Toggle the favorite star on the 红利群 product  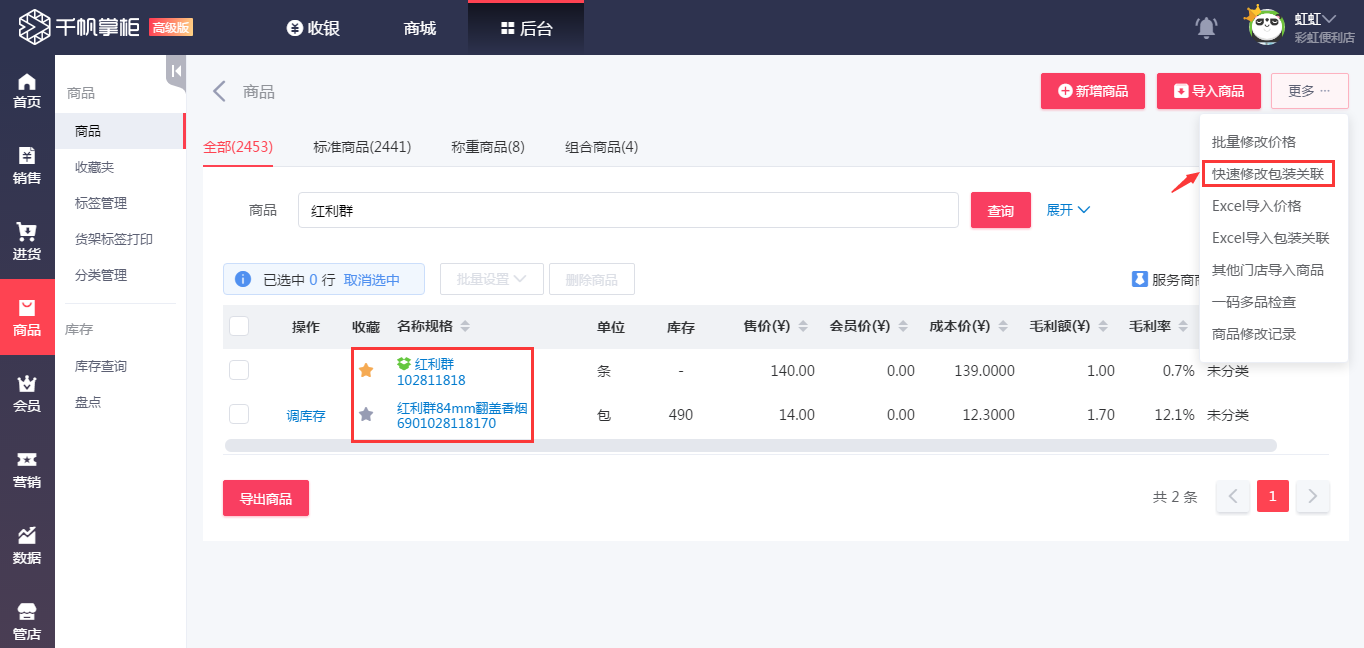(x=367, y=369)
